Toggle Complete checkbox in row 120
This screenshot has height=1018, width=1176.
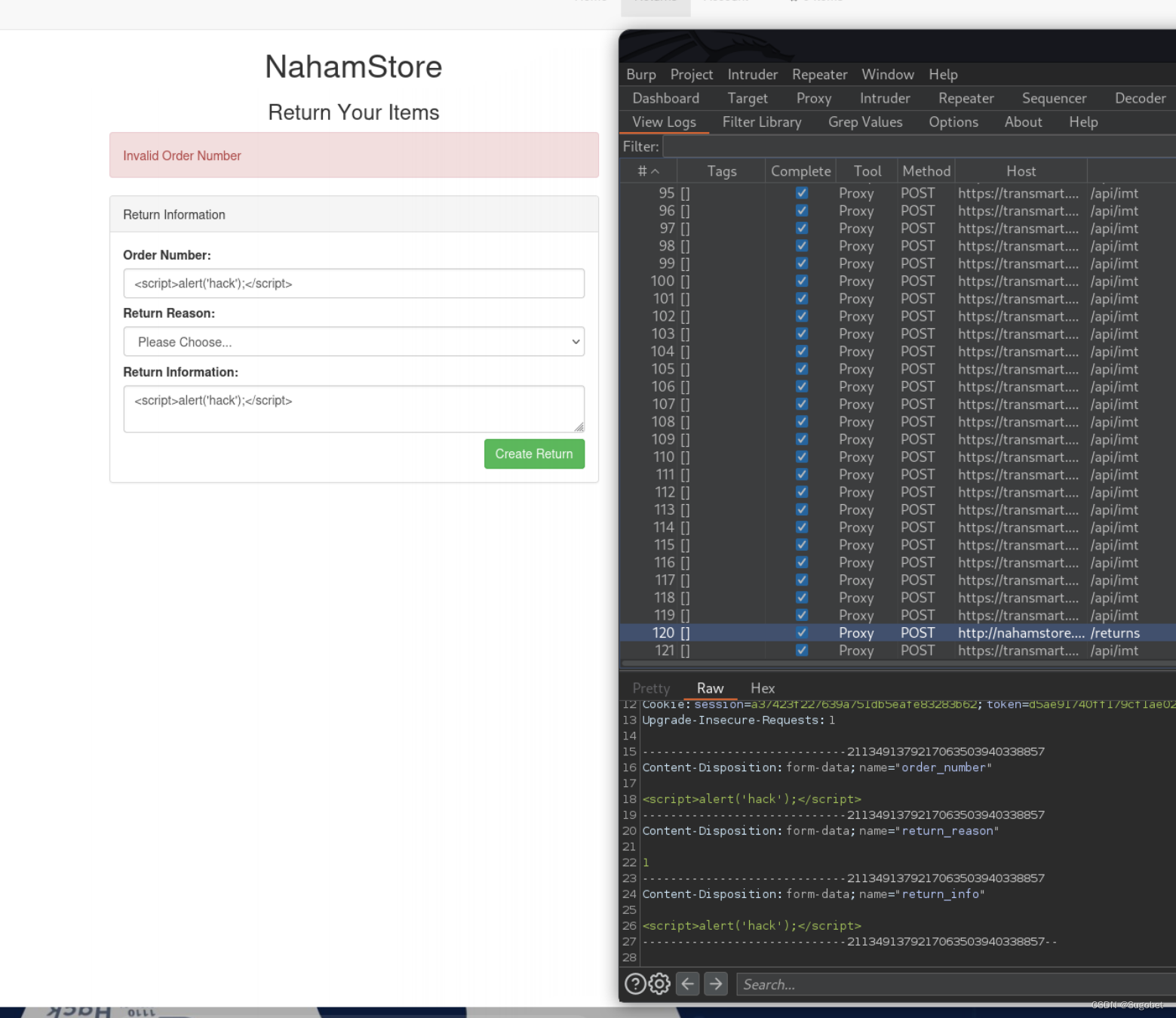click(802, 632)
